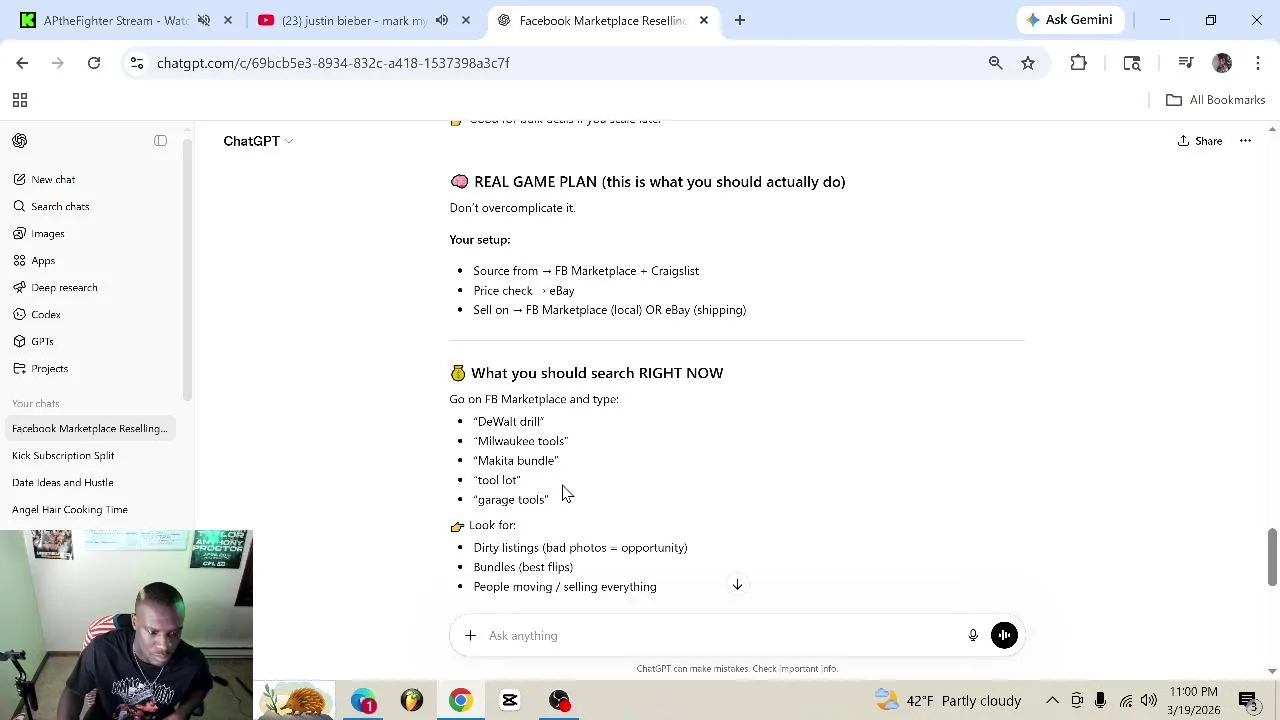
Task: Bookmark this page with star icon
Action: (1028, 63)
